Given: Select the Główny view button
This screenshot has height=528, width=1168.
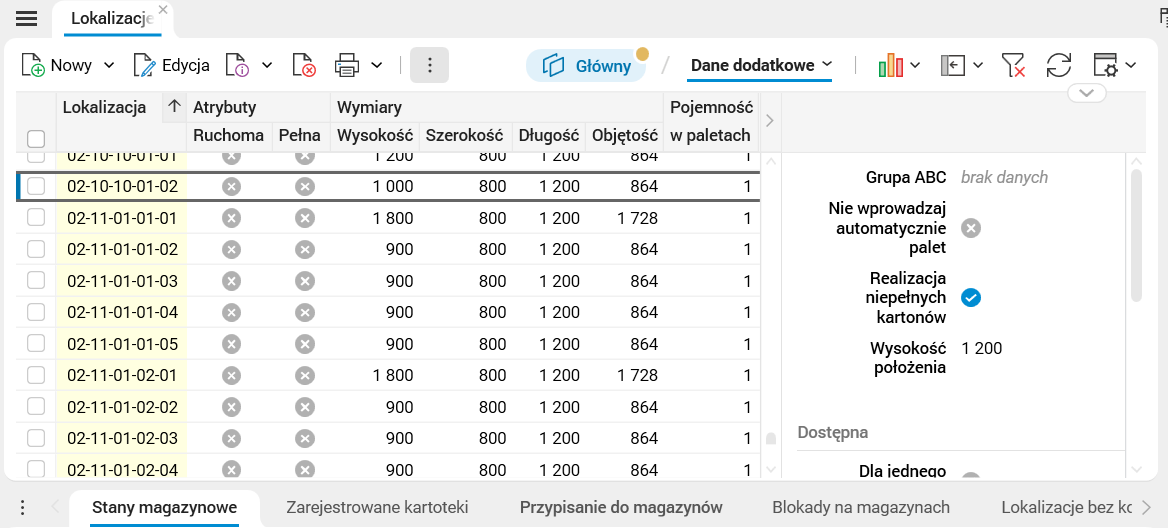Looking at the screenshot, I should (x=586, y=66).
